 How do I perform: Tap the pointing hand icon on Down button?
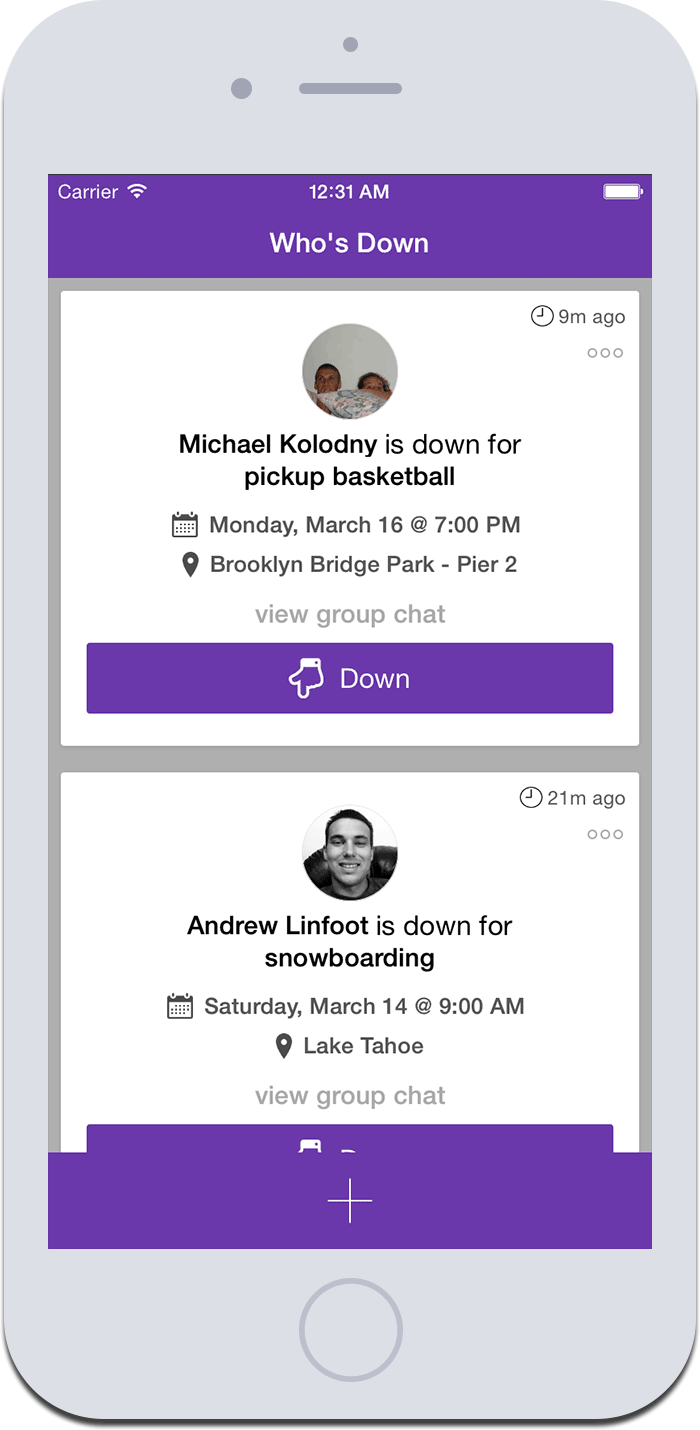tap(307, 678)
